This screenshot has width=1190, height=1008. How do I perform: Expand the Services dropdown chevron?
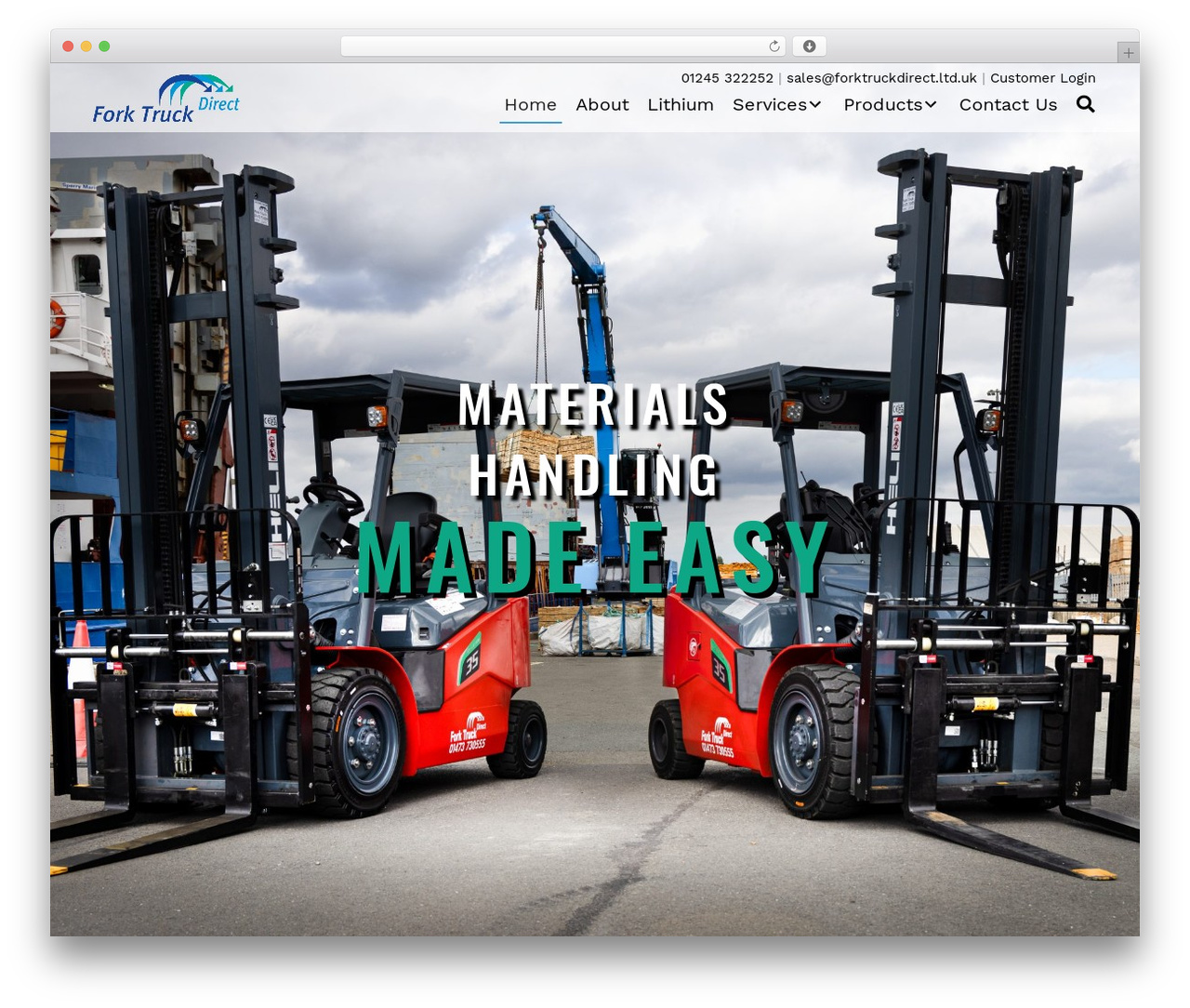click(x=815, y=104)
